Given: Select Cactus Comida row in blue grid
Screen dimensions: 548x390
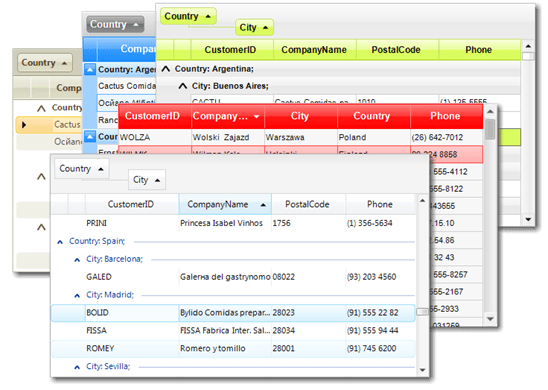Looking at the screenshot, I should pyautogui.click(x=126, y=86).
